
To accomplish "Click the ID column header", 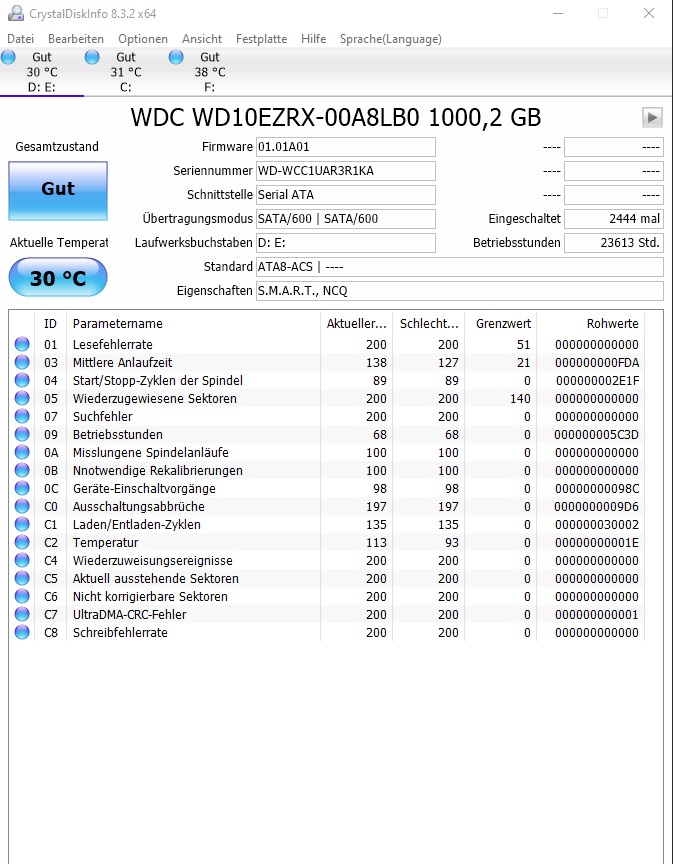I will coord(50,323).
